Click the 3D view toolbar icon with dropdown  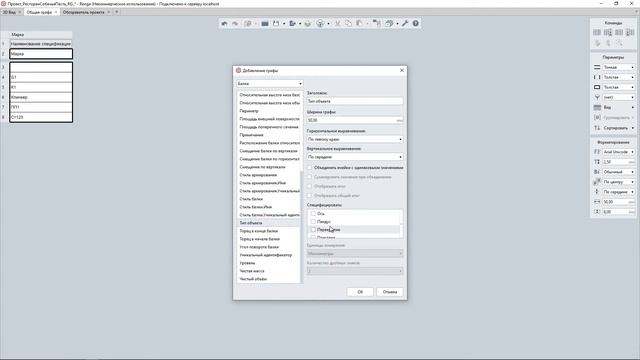pos(389,24)
